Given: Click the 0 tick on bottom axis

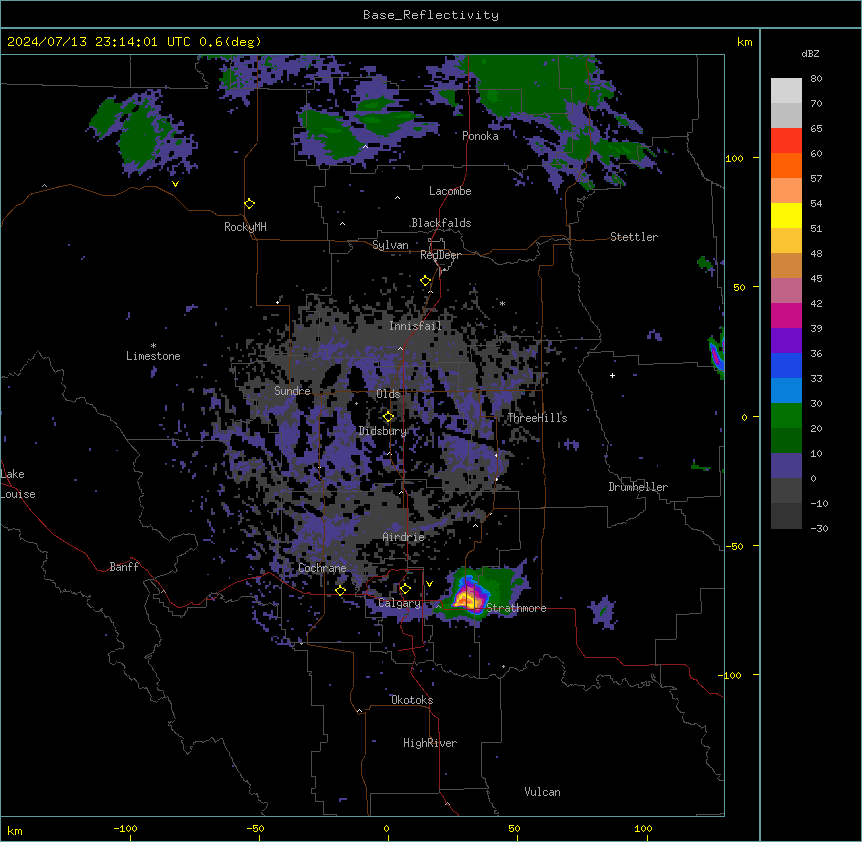Looking at the screenshot, I should (x=386, y=828).
